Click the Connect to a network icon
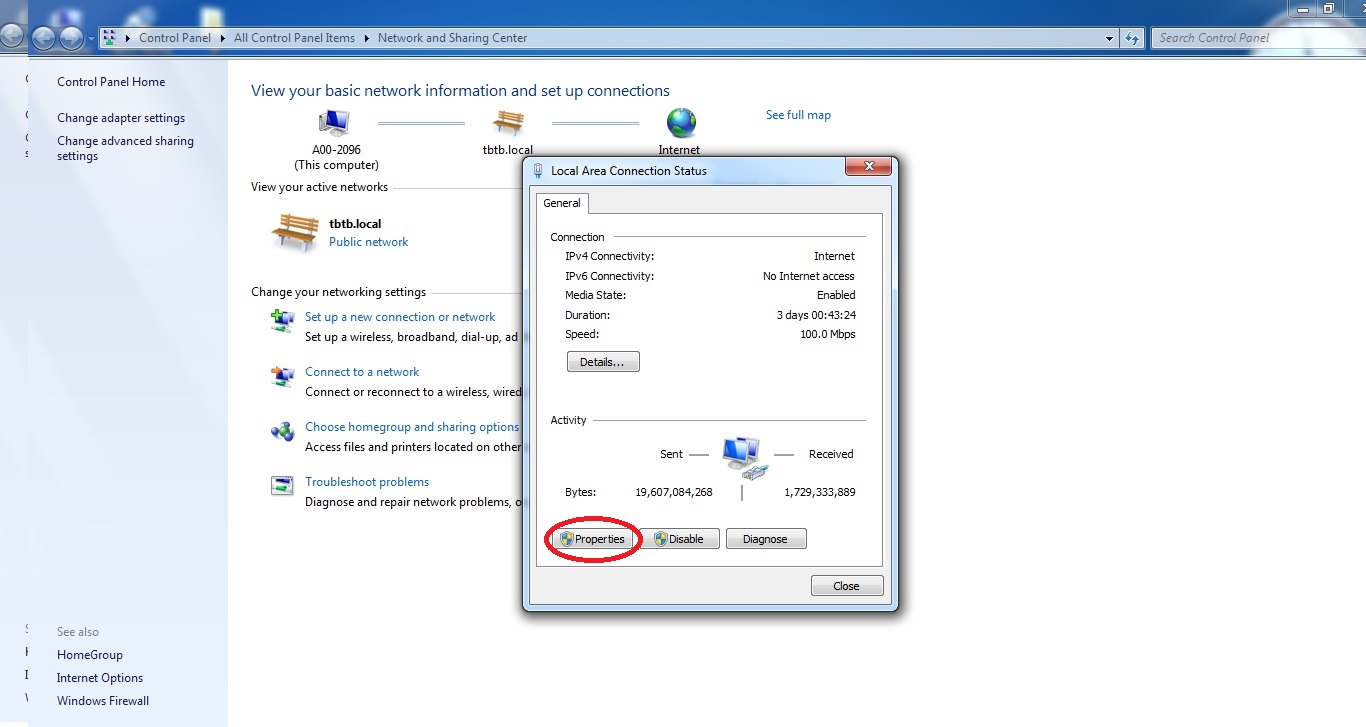The height and width of the screenshot is (727, 1366). click(x=283, y=377)
